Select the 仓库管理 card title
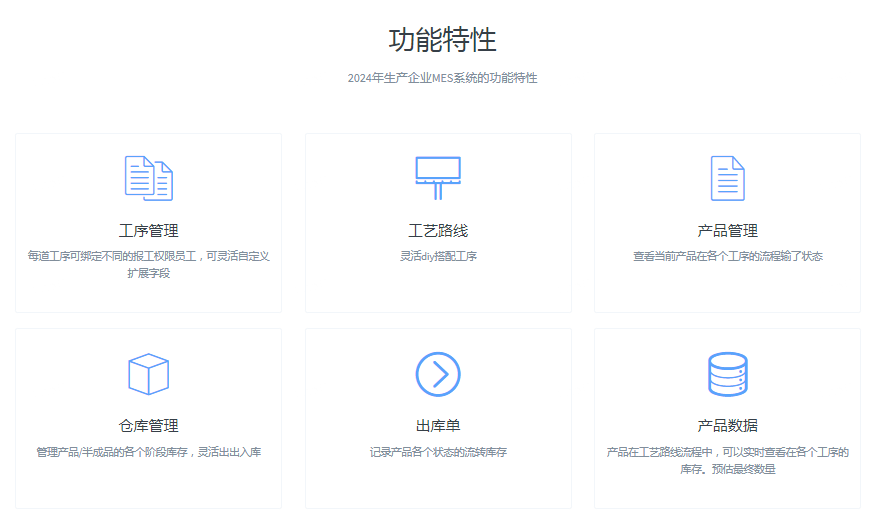Screen dimensions: 872x523 (148, 426)
